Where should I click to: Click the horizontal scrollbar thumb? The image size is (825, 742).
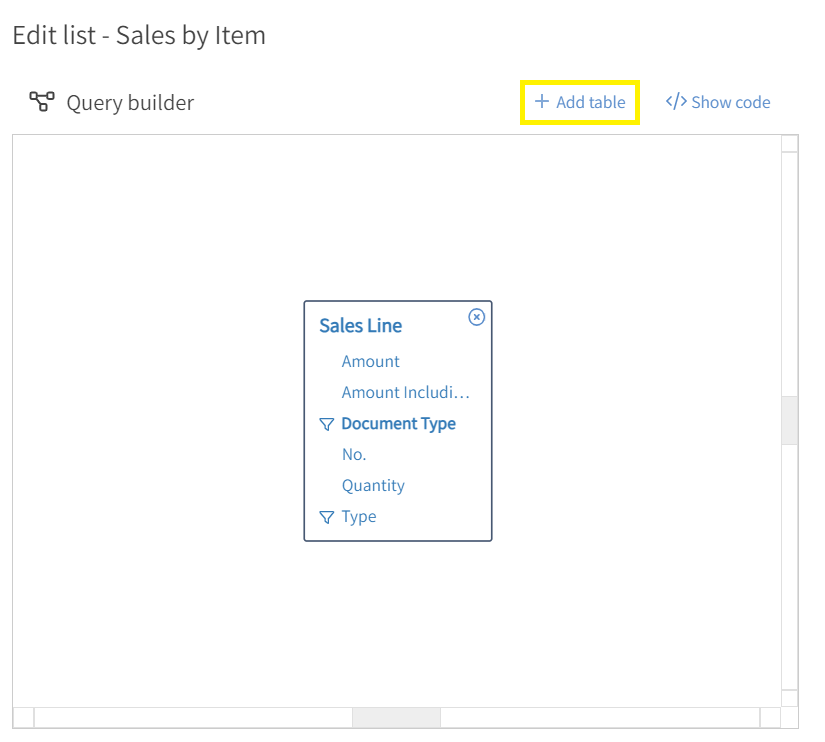pyautogui.click(x=396, y=717)
